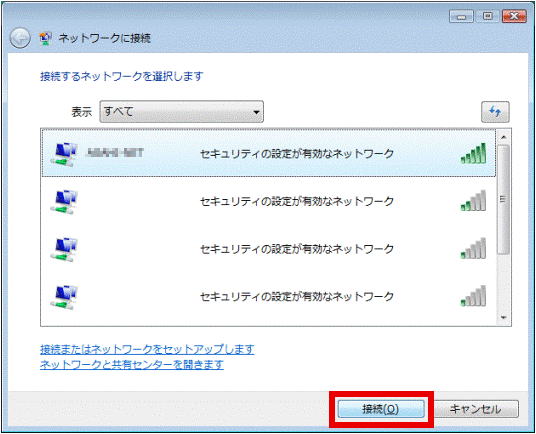The height and width of the screenshot is (434, 536).
Task: Click the scroll up arrow of the list
Action: coord(503,137)
